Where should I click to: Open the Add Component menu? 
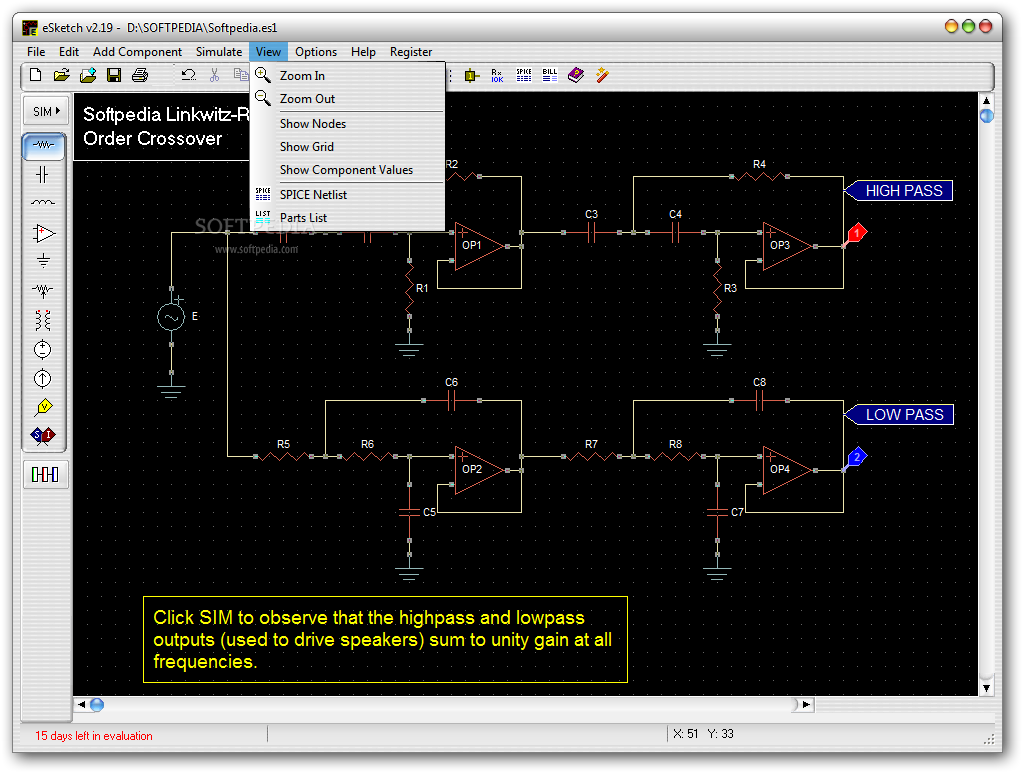click(x=137, y=52)
